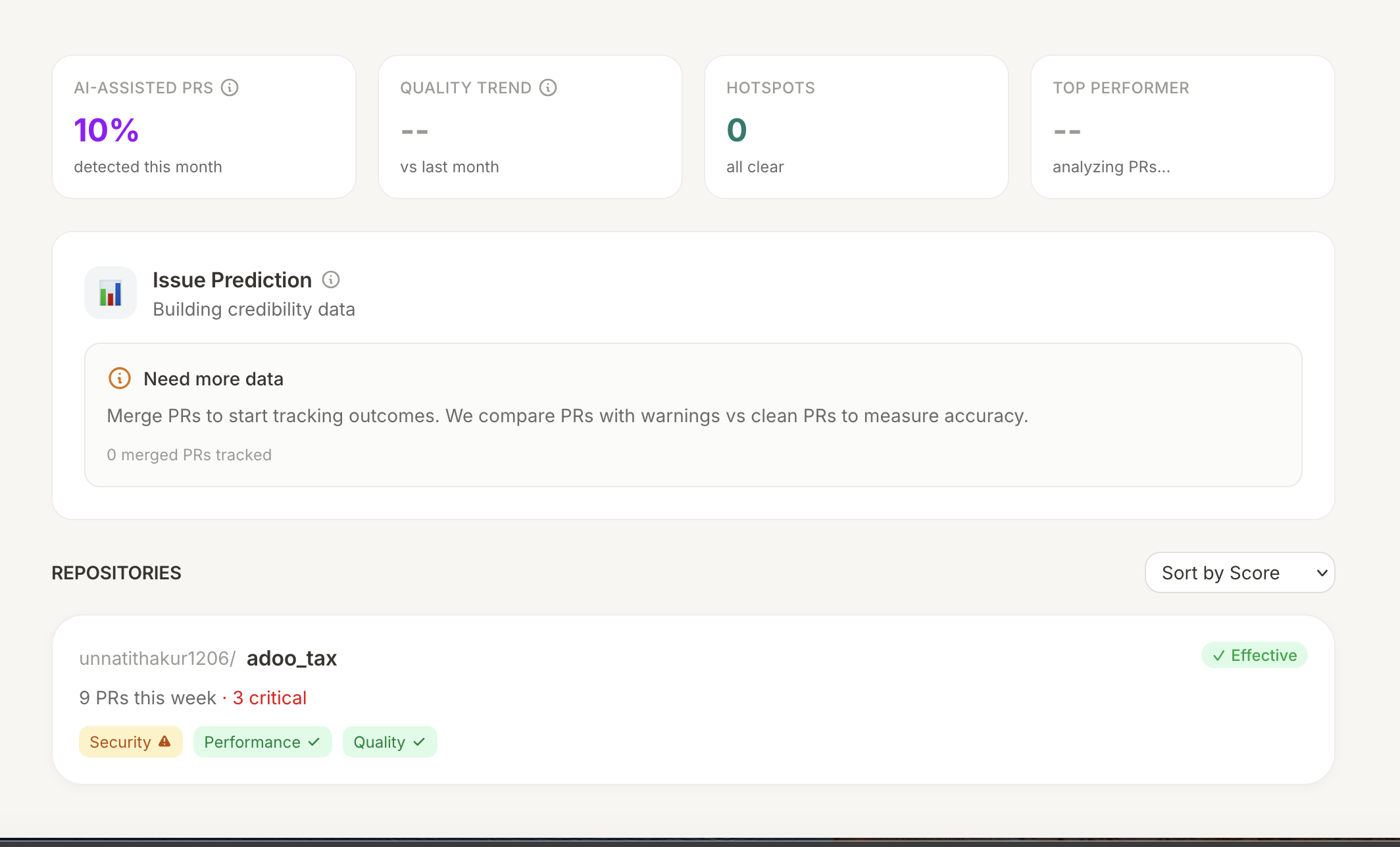Click the Quality checkmark icon
This screenshot has height=847, width=1400.
tap(419, 741)
